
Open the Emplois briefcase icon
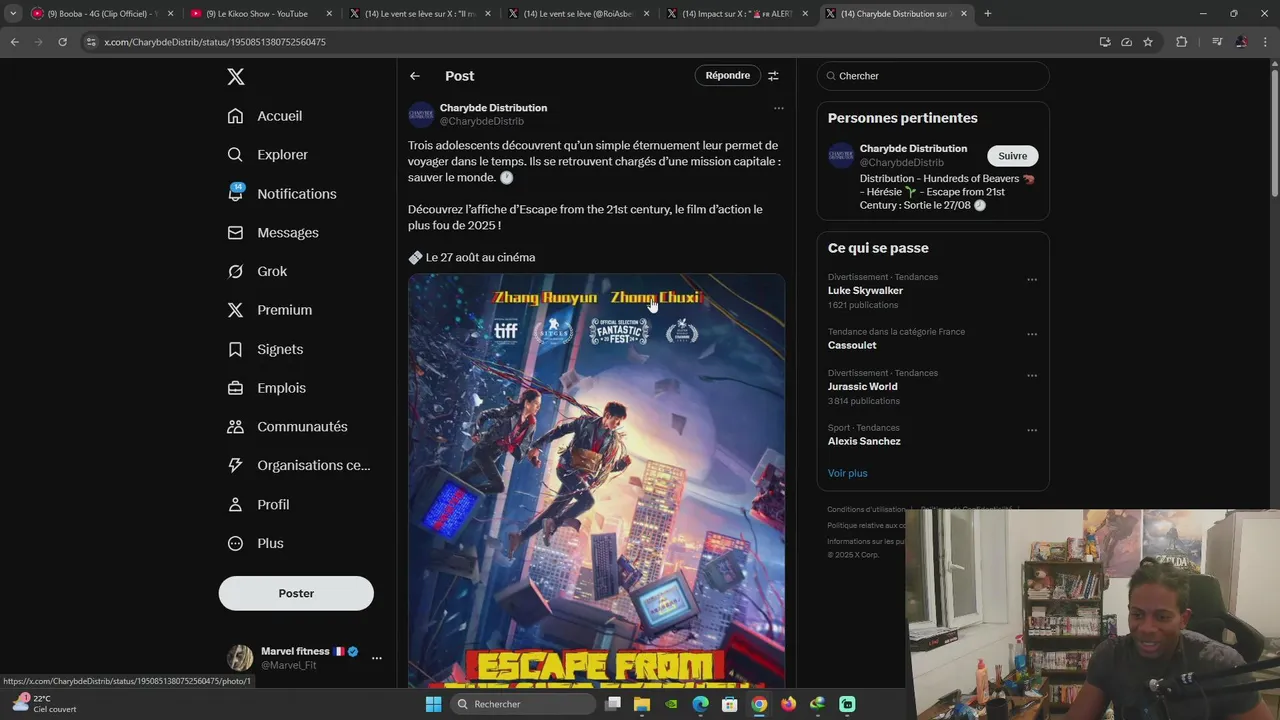(x=235, y=388)
